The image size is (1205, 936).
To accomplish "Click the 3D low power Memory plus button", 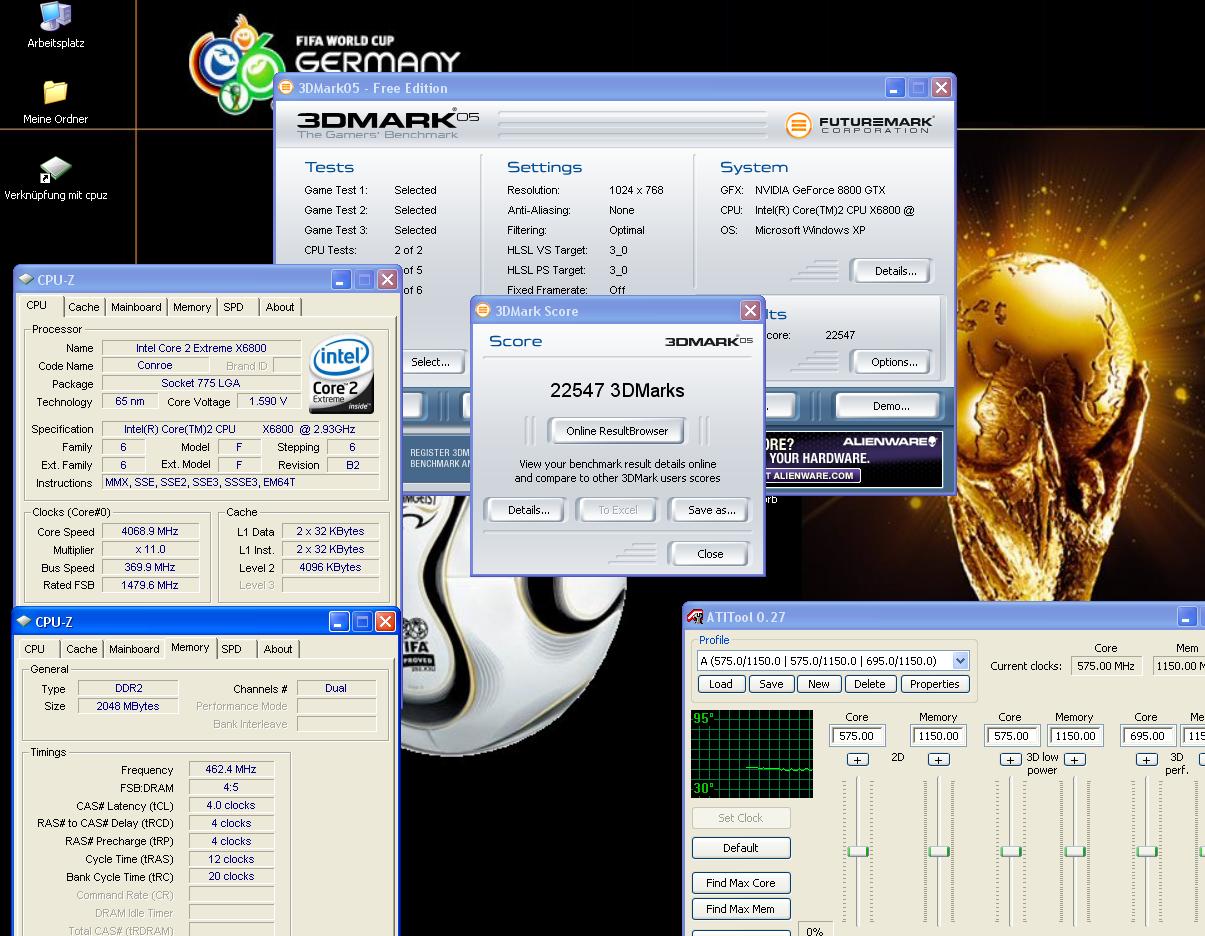I will (1075, 760).
